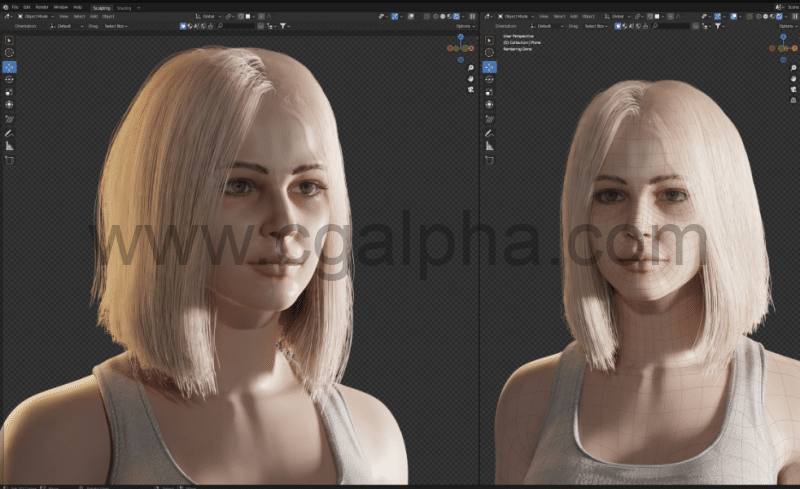Activate the Move tool in left viewport
800x489 pixels.
[x=9, y=67]
